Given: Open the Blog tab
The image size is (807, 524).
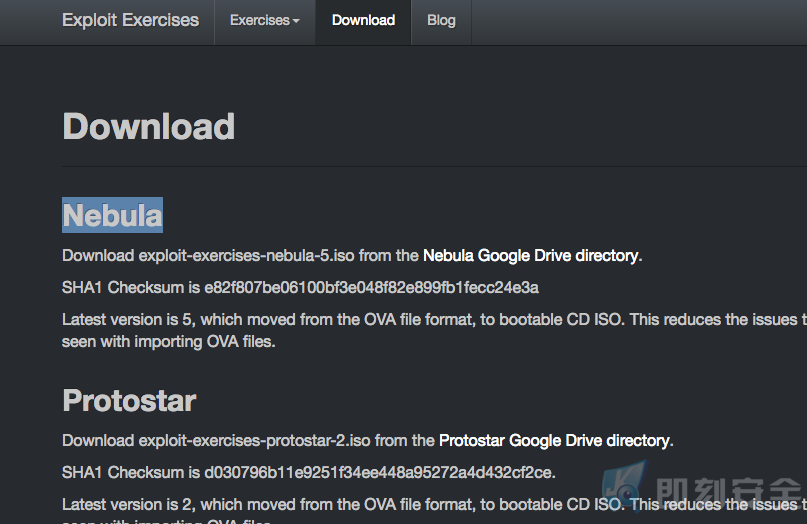Looking at the screenshot, I should (441, 21).
